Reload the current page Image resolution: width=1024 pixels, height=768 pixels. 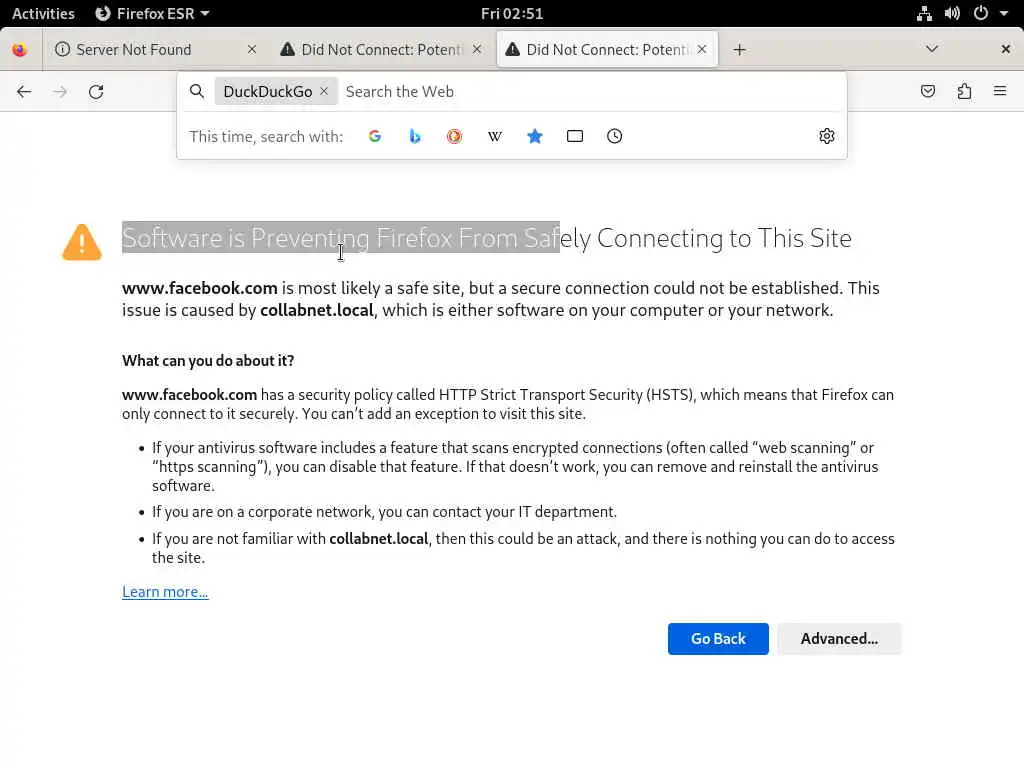pos(96,91)
